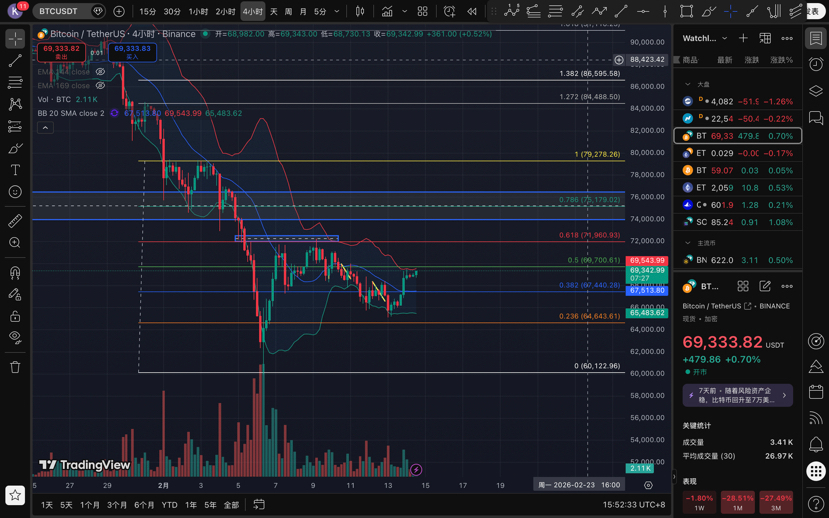829x518 pixels.
Task: Switch to the 15分 timeframe
Action: 148,11
